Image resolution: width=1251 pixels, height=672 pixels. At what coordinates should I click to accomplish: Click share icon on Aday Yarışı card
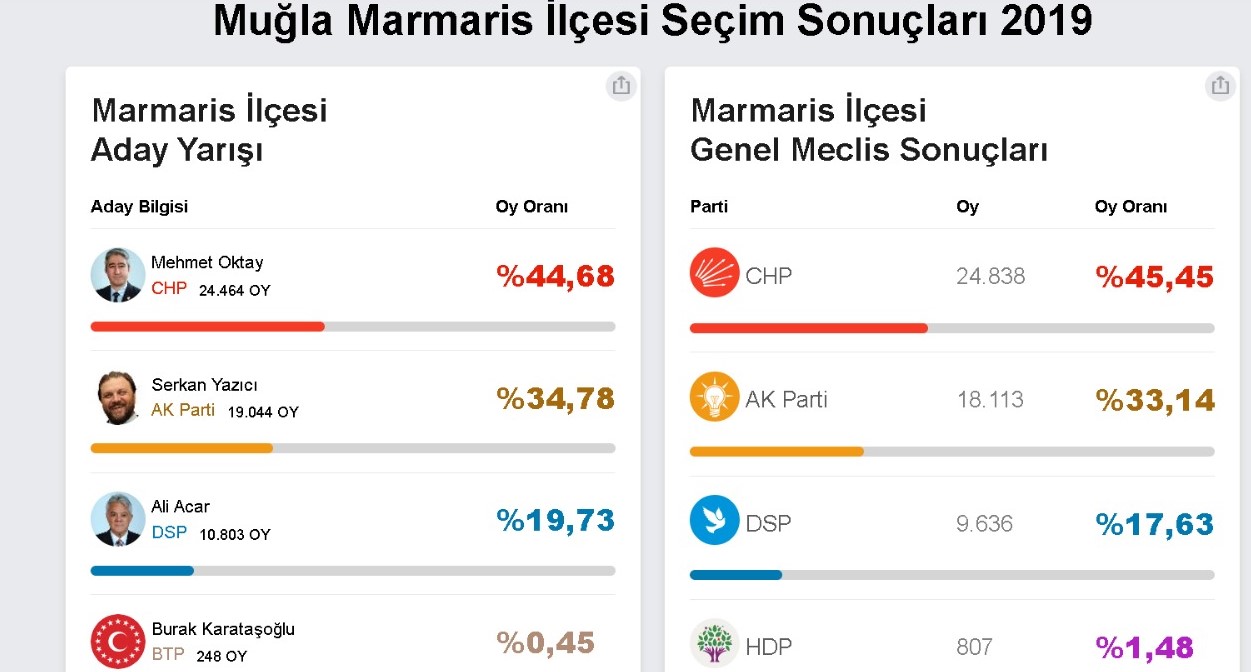click(x=621, y=86)
